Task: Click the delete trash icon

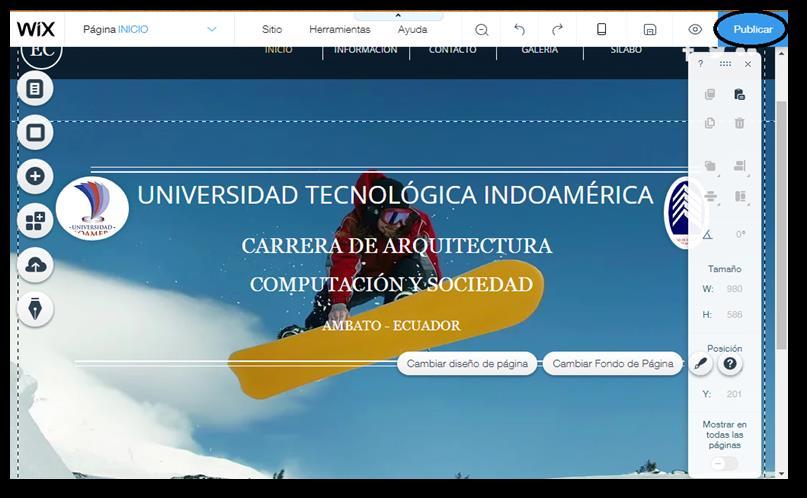Action: pos(740,123)
